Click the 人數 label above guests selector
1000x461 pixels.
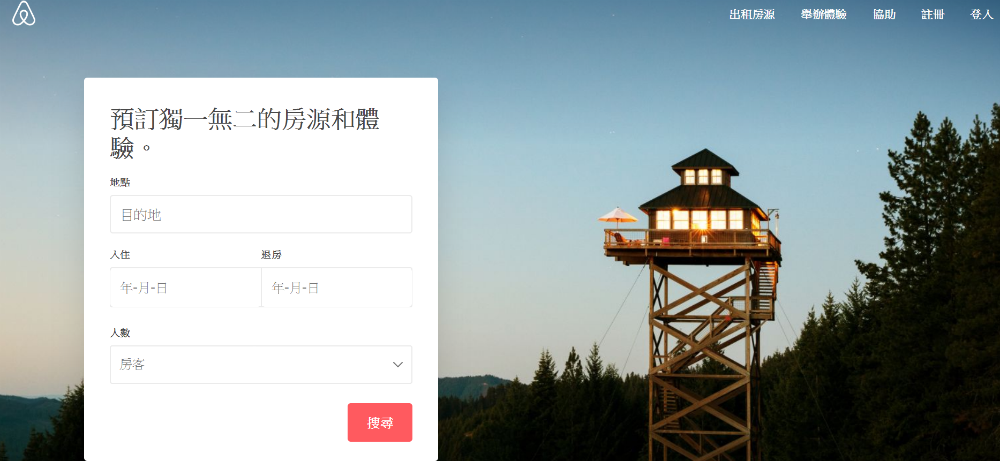tap(121, 333)
